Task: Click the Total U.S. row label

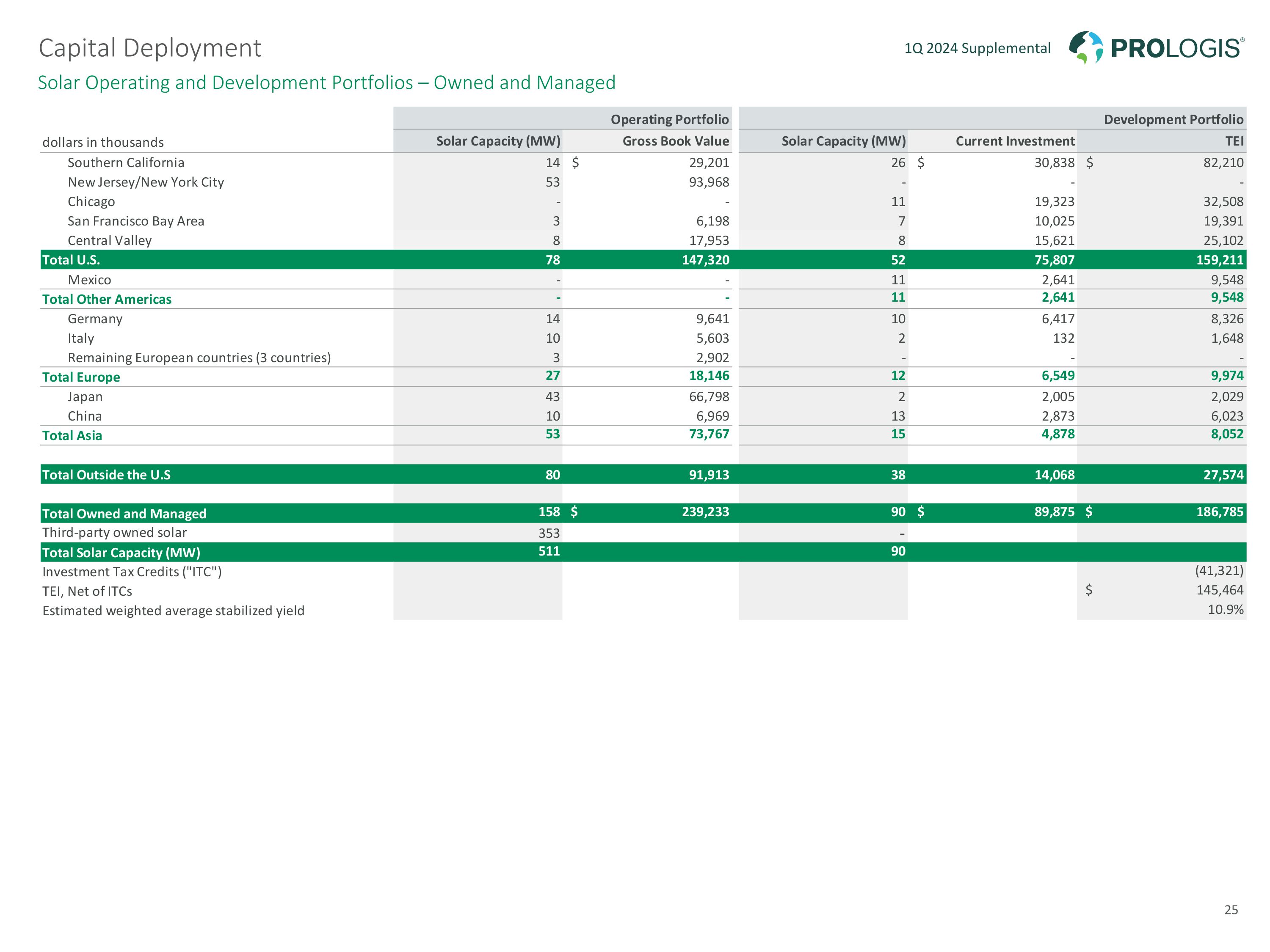Action: [x=71, y=260]
